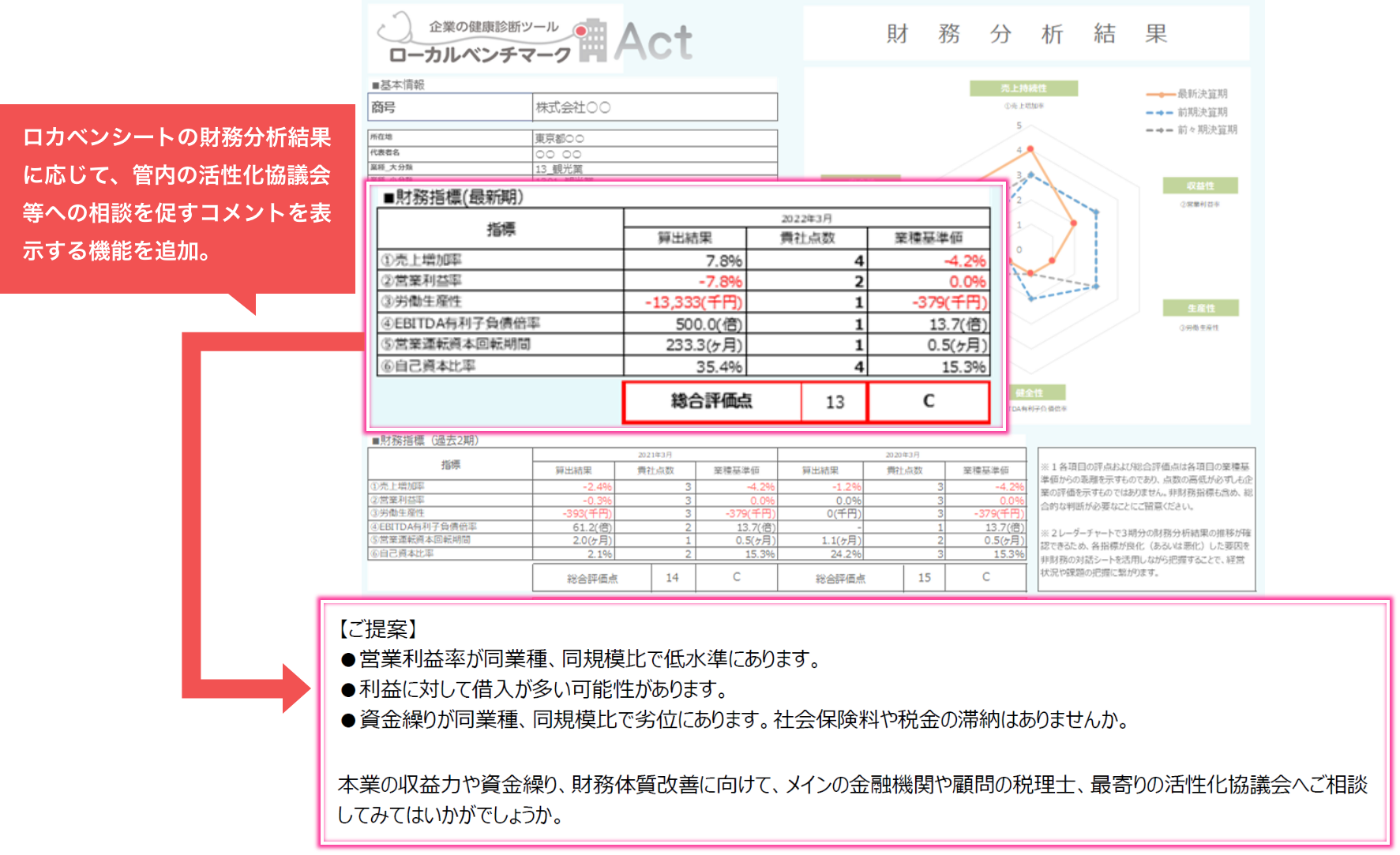Click the 売上持続性 radar chart label

(1023, 88)
